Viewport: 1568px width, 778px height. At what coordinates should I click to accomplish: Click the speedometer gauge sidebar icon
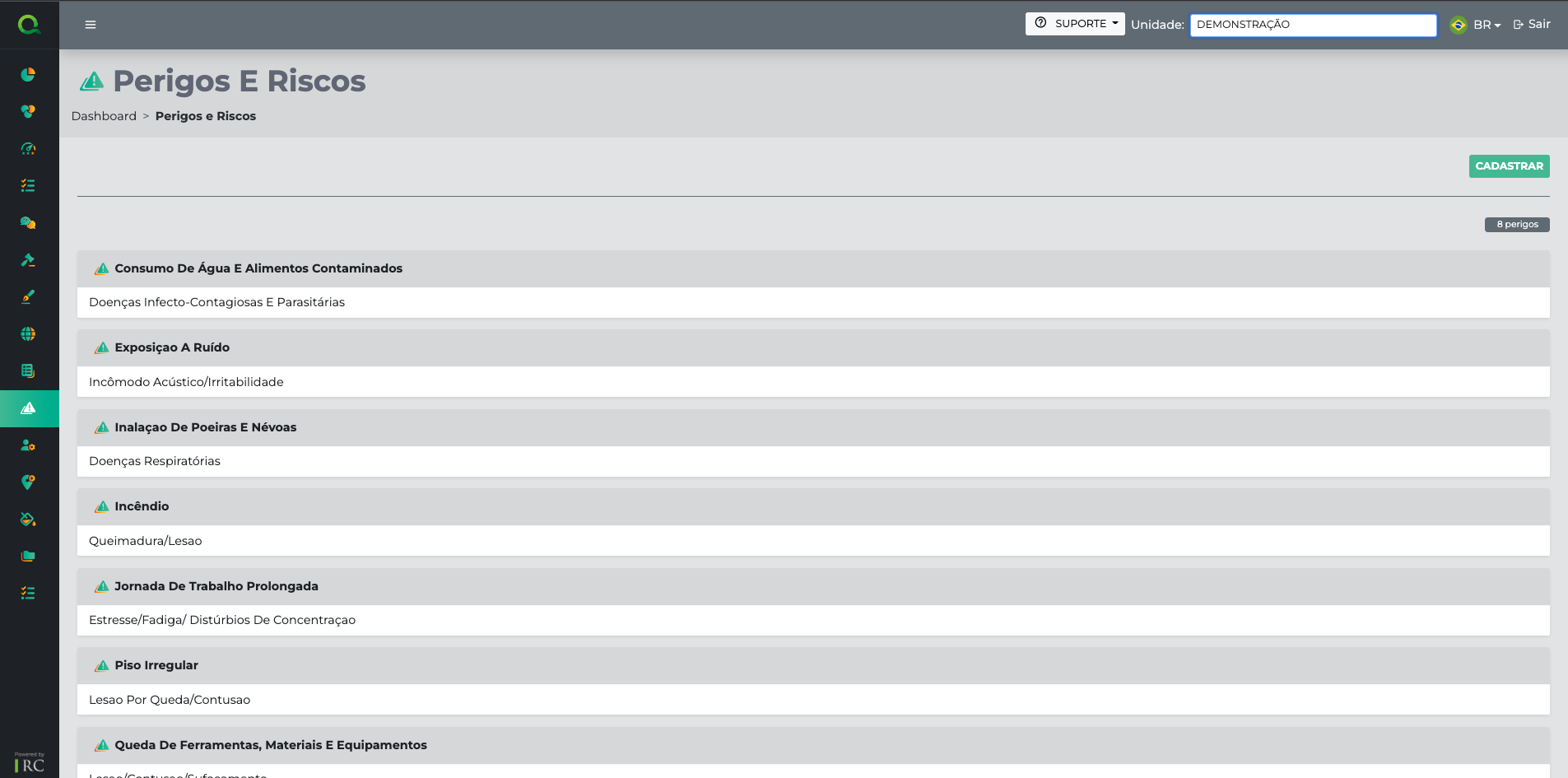coord(28,149)
